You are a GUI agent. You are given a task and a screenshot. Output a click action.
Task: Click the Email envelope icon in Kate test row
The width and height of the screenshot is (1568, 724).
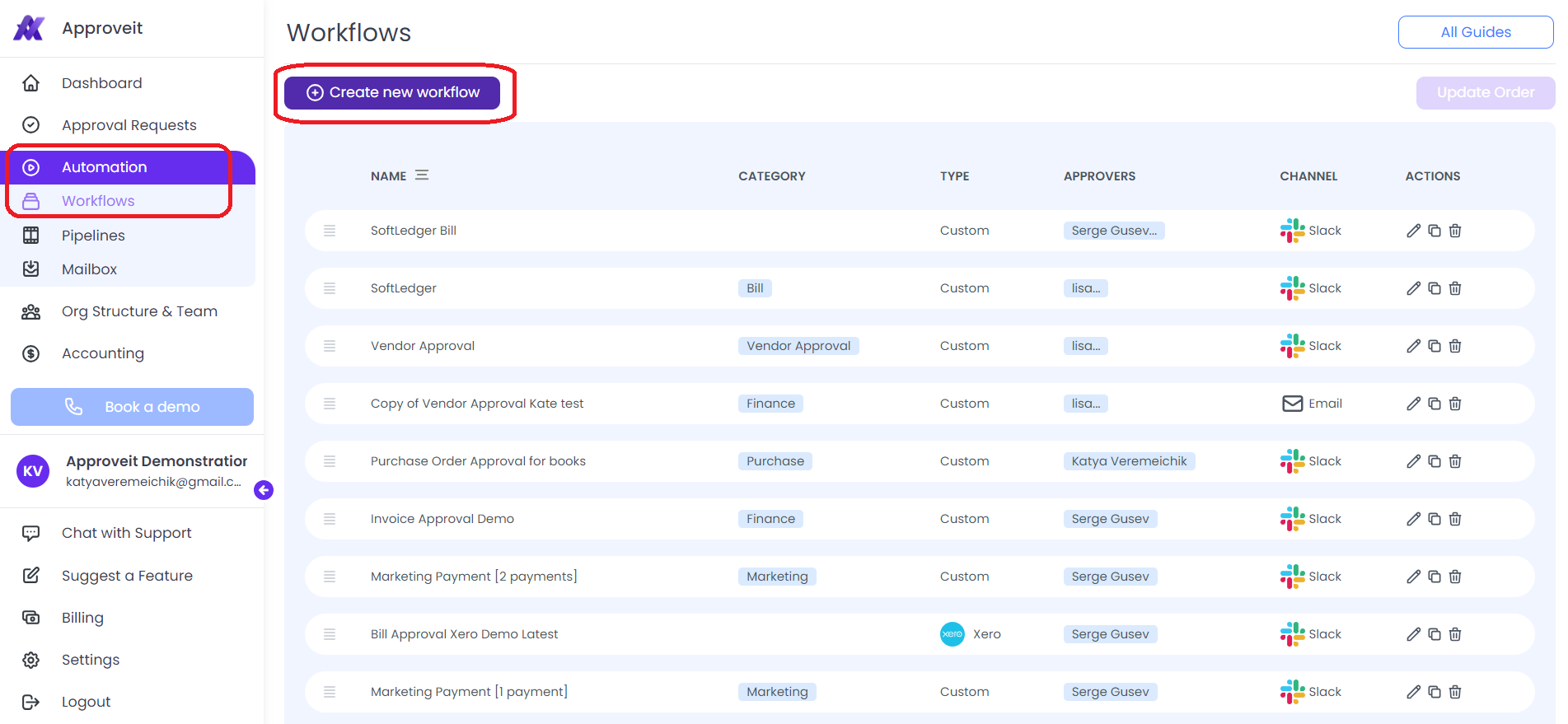(1293, 404)
